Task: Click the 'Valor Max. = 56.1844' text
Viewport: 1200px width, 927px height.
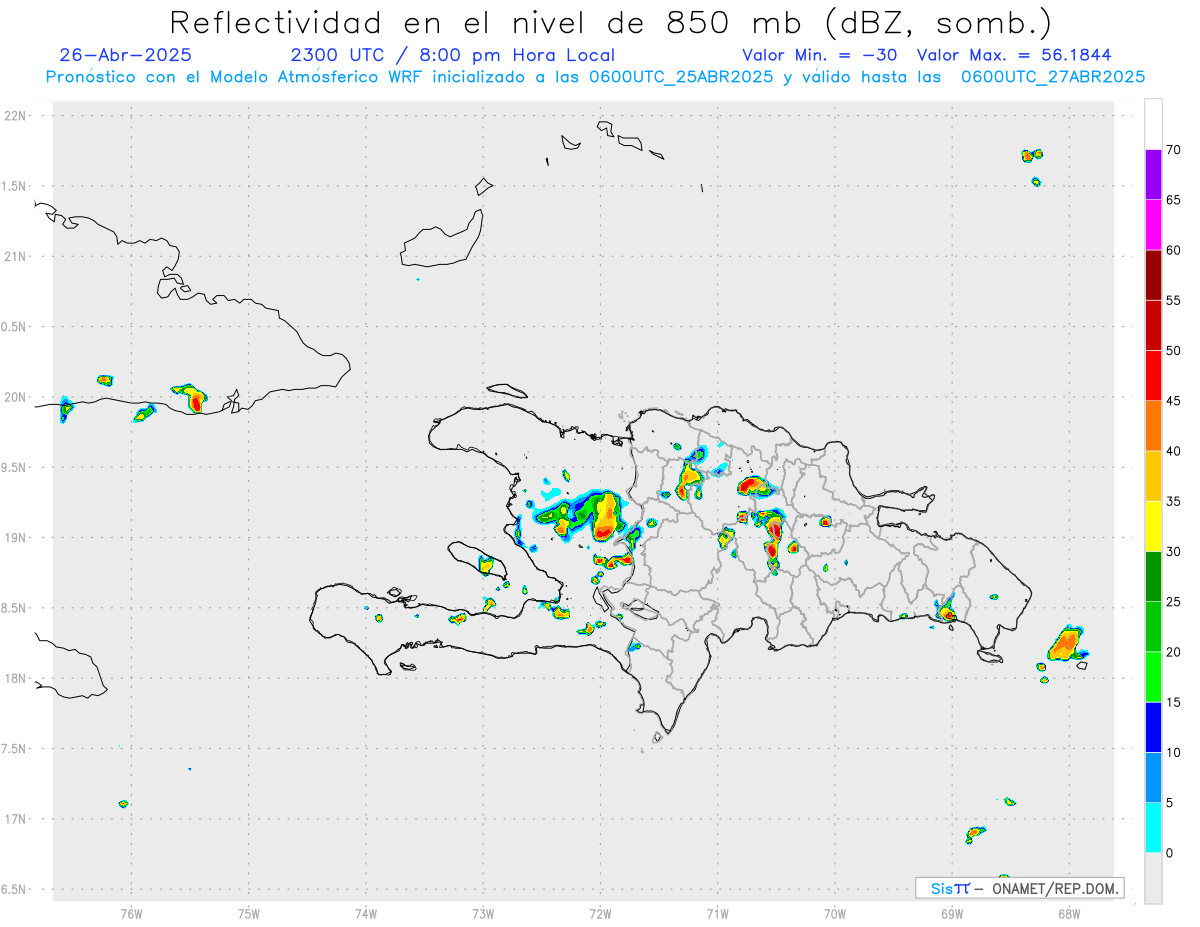Action: (1014, 55)
